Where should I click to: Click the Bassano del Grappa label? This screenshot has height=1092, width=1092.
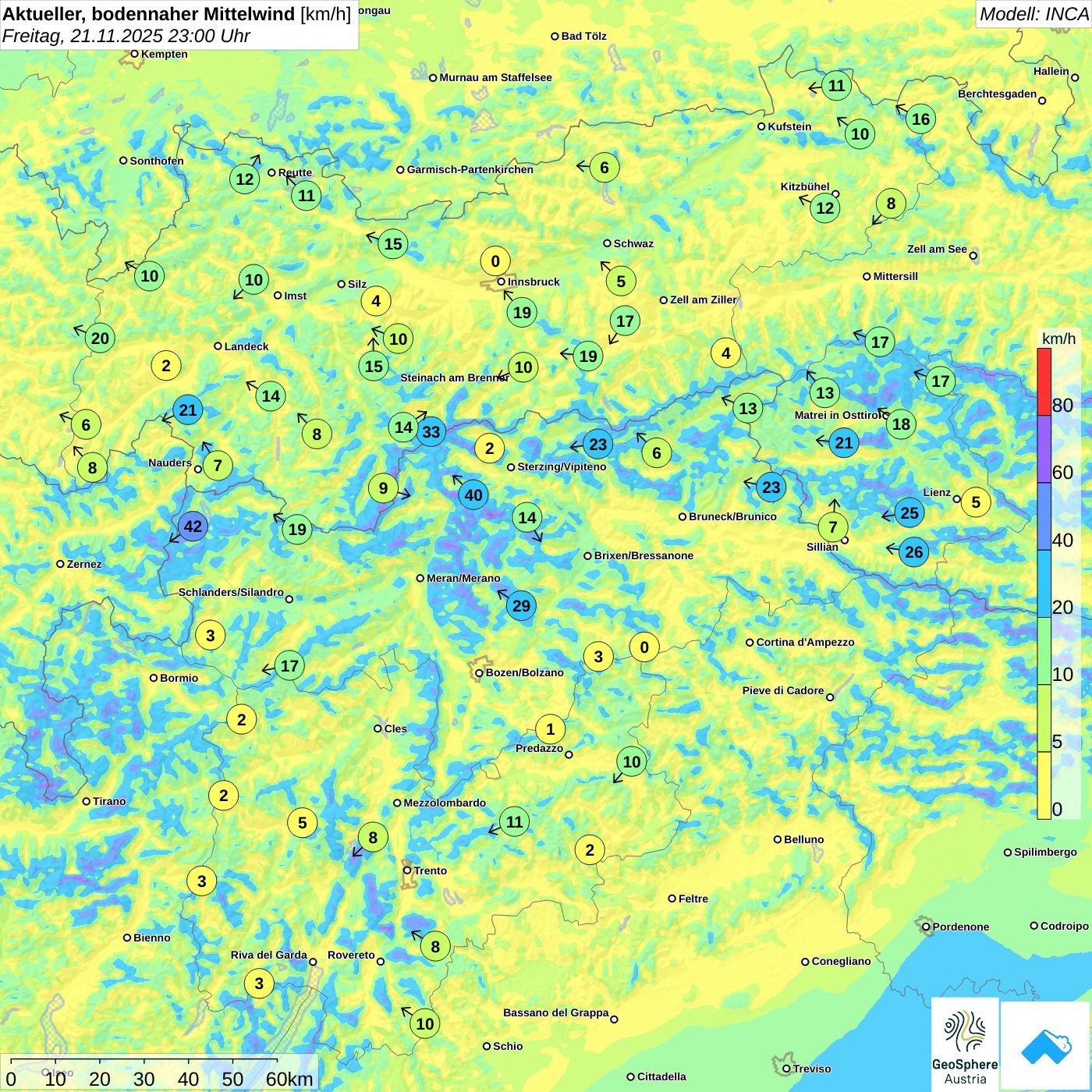click(x=555, y=1012)
